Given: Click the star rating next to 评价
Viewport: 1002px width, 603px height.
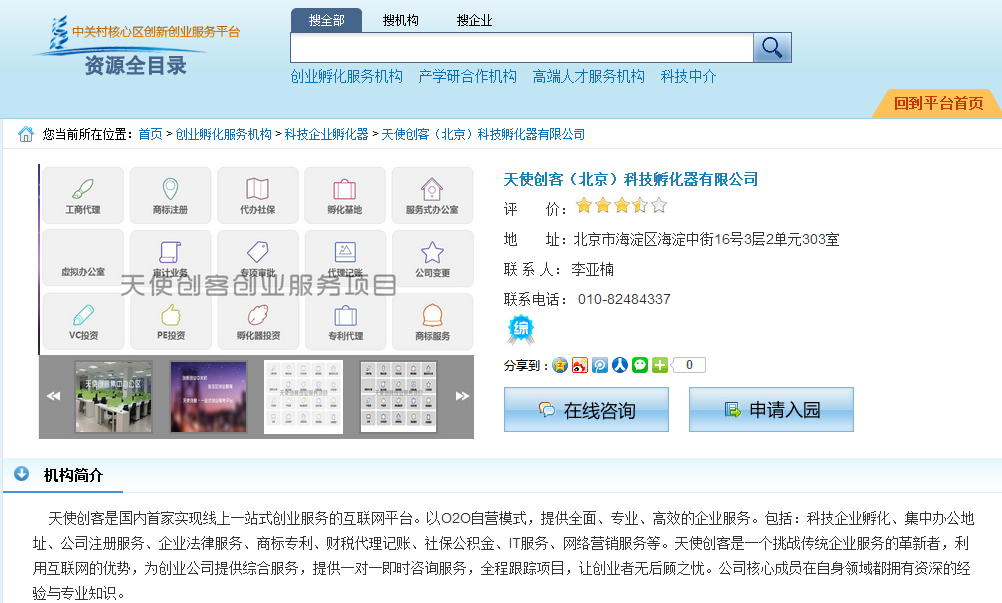Looking at the screenshot, I should pyautogui.click(x=621, y=206).
